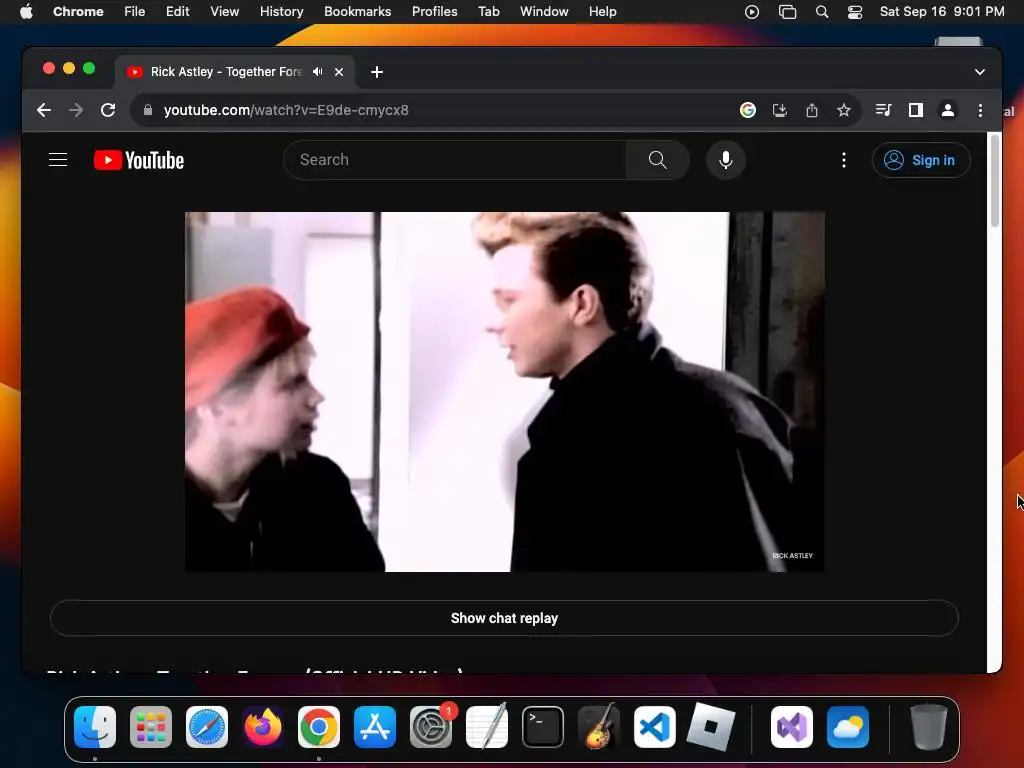Start voice search with microphone icon

tap(726, 160)
